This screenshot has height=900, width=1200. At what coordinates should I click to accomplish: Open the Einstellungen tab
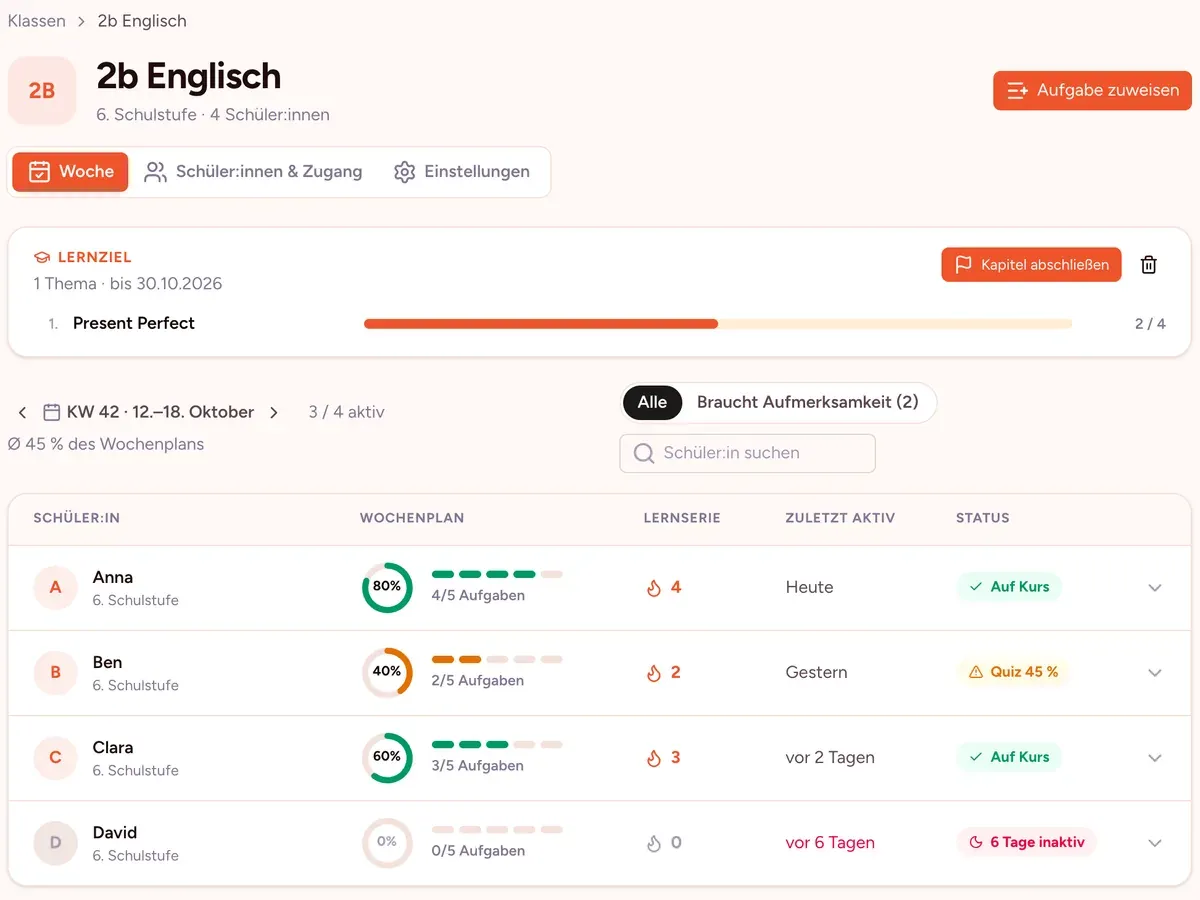coord(462,172)
